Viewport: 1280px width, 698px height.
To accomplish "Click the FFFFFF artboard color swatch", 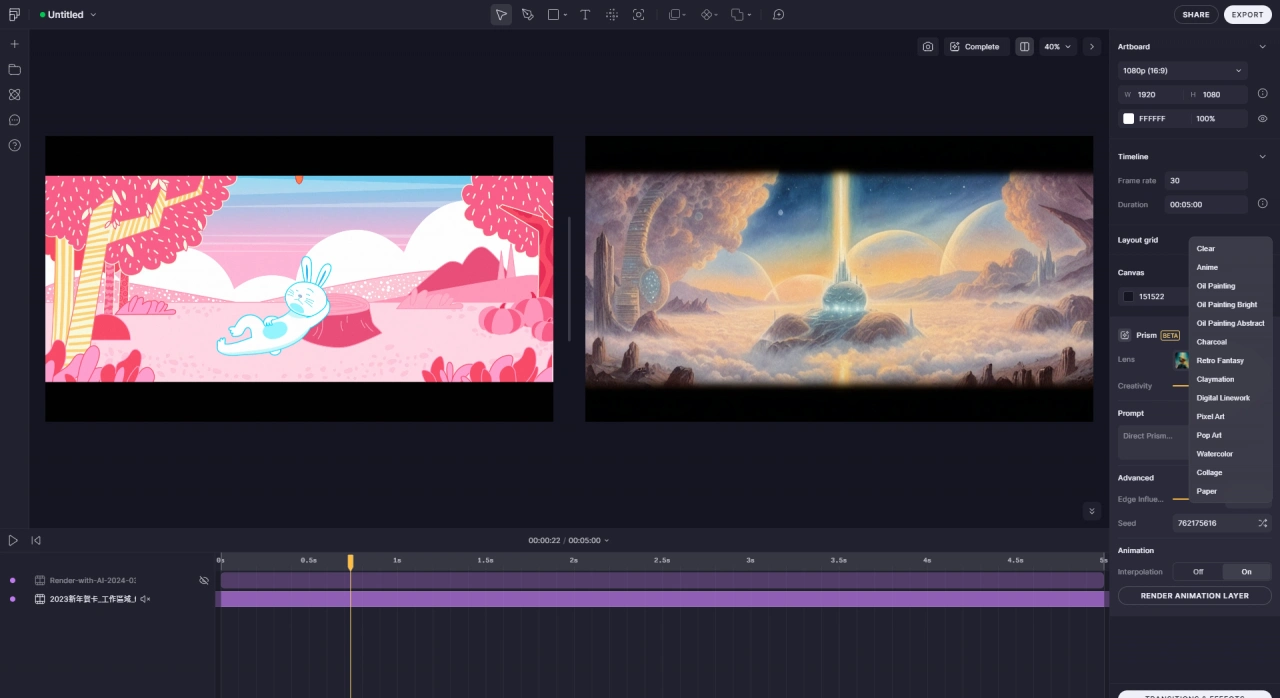I will (x=1128, y=119).
